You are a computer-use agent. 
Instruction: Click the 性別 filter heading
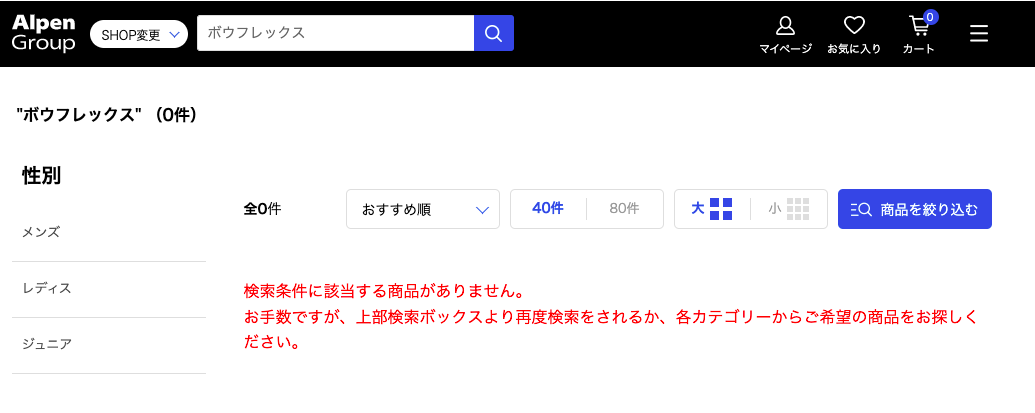coord(42,175)
